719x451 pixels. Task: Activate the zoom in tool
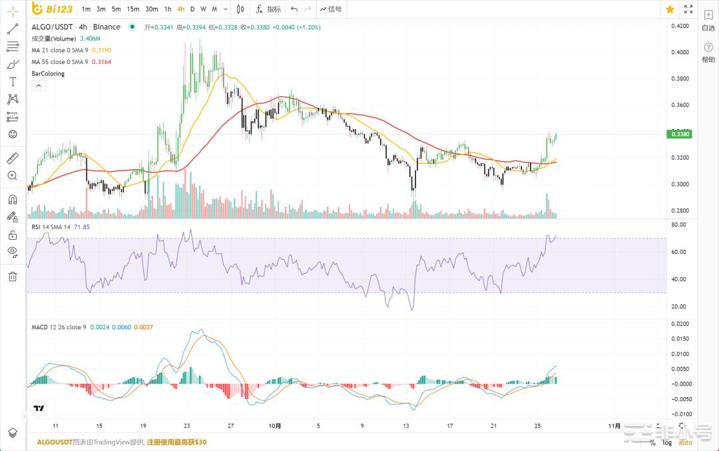point(12,176)
